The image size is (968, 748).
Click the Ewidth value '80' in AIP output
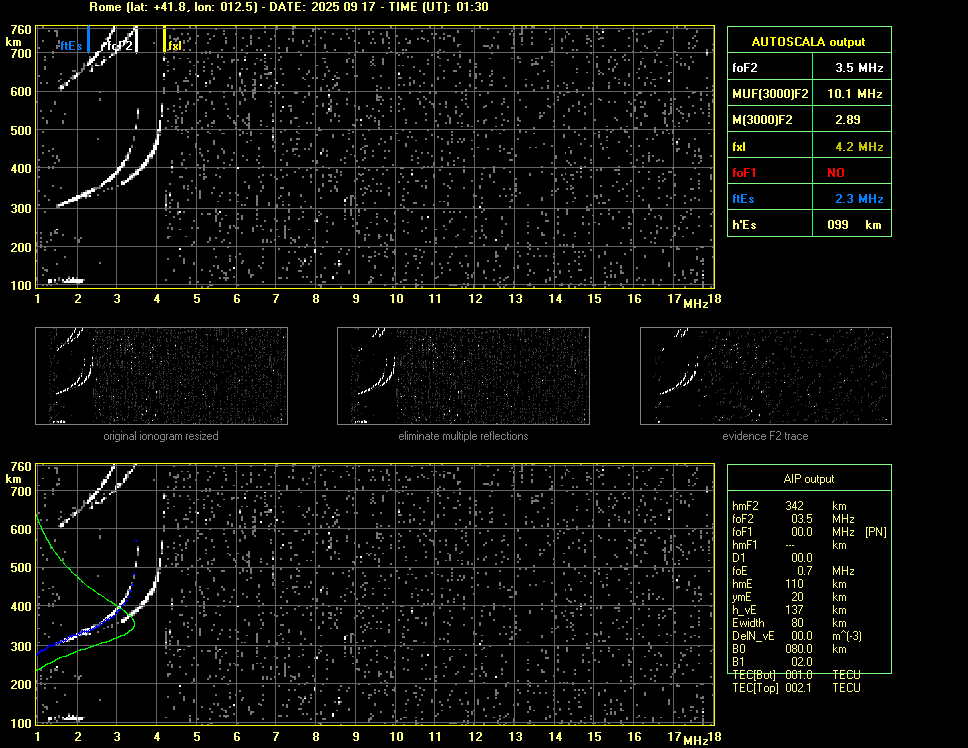point(798,623)
